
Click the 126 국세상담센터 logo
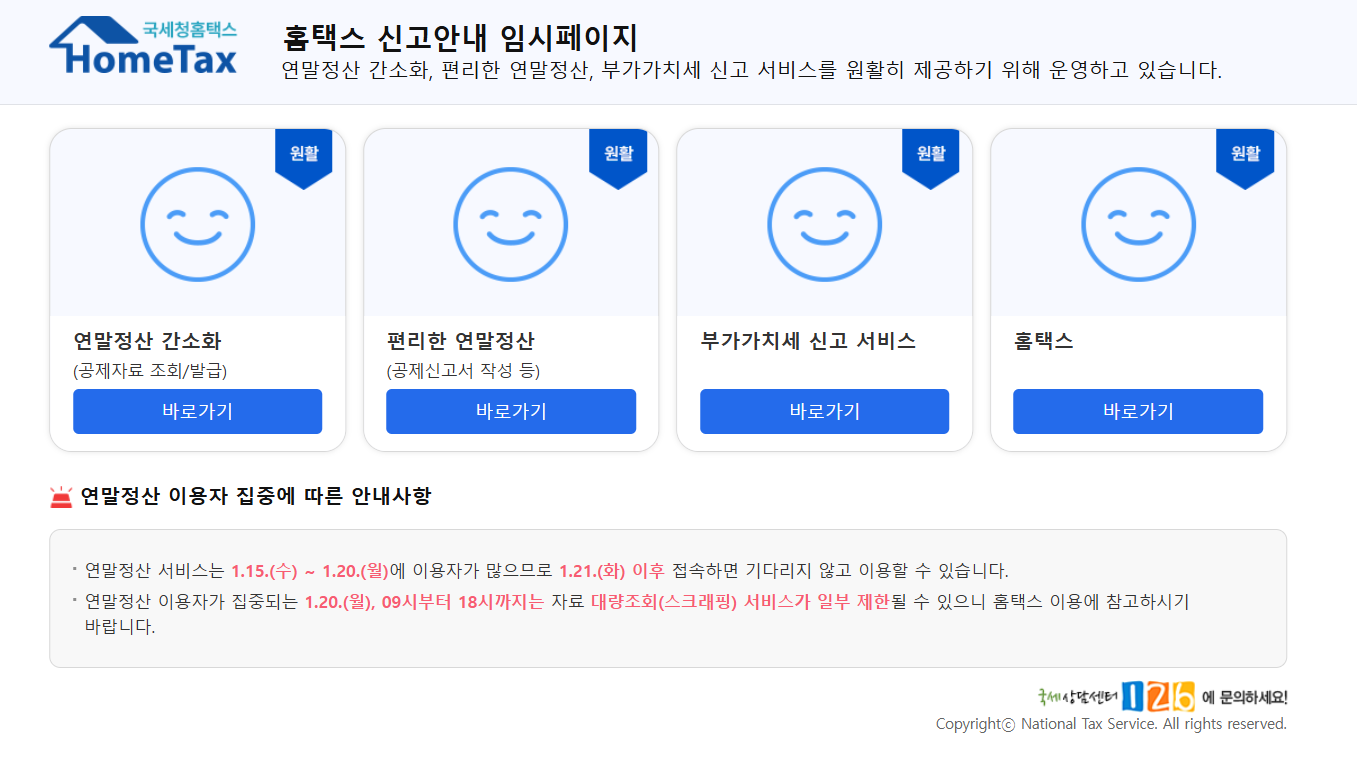point(1116,695)
